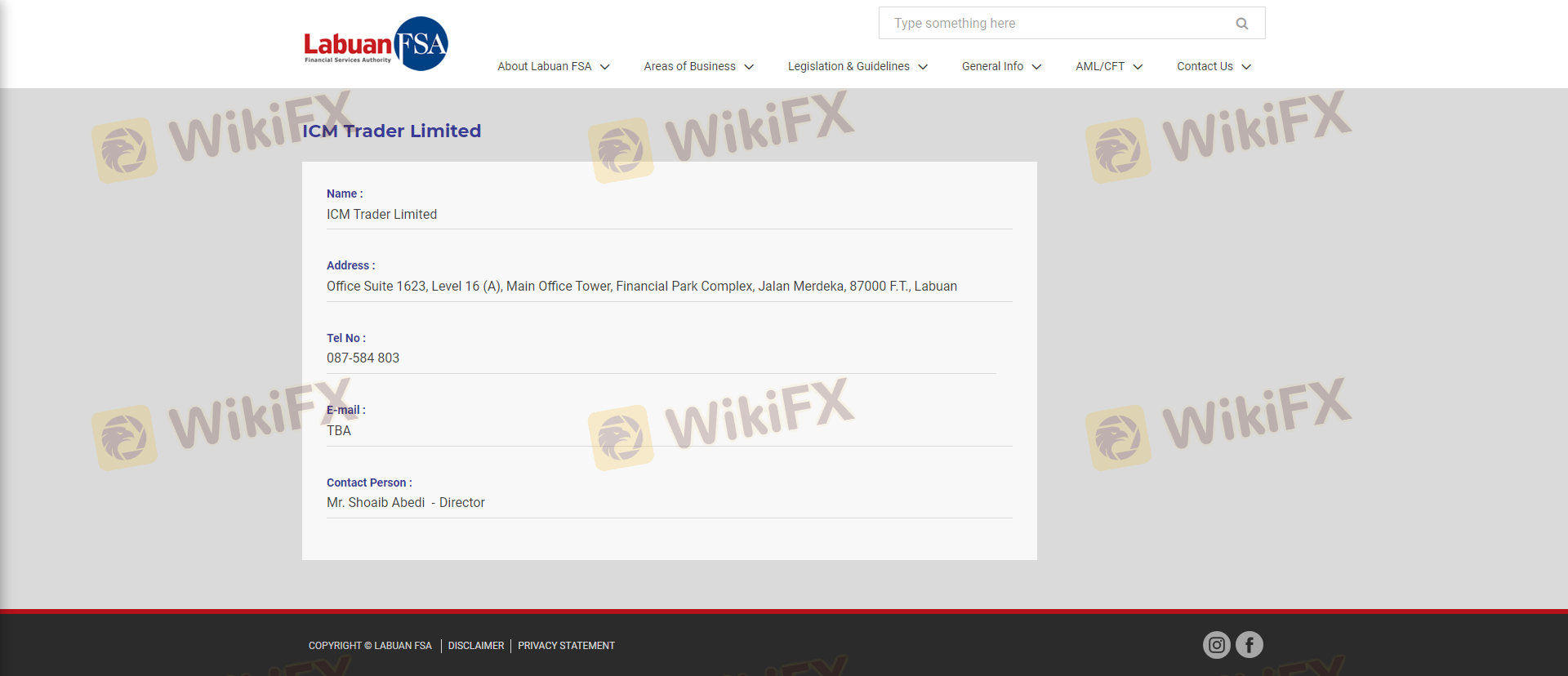Expand the chevron beside AML/CFT
This screenshot has height=676, width=1568.
[1138, 67]
